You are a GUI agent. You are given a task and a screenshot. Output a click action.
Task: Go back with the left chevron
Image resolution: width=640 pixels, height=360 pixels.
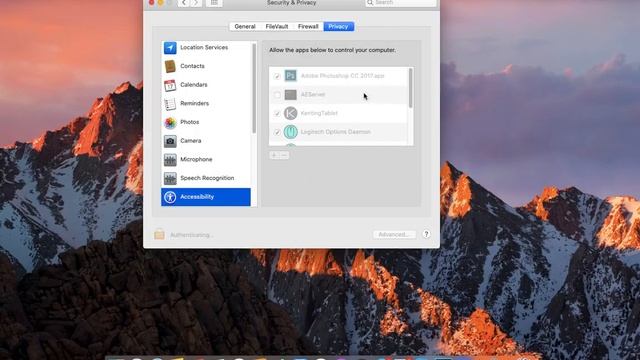point(184,3)
